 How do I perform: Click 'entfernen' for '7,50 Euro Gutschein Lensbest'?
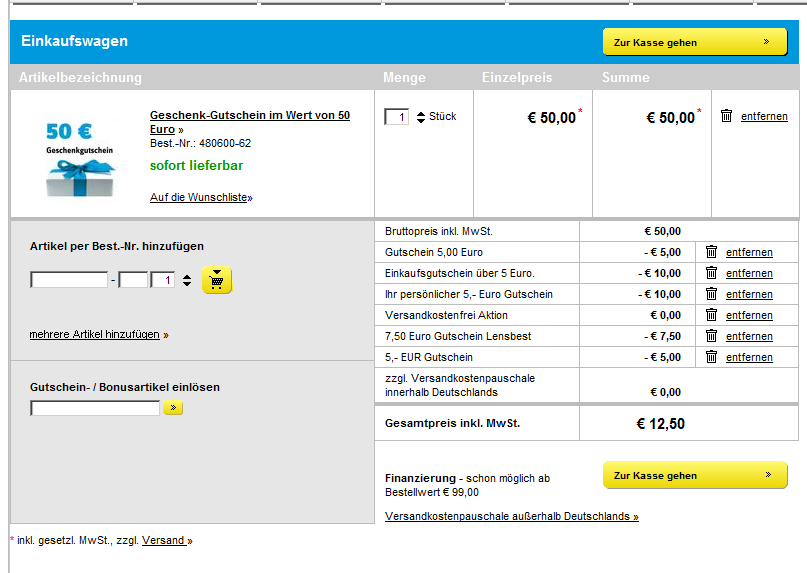click(x=749, y=336)
